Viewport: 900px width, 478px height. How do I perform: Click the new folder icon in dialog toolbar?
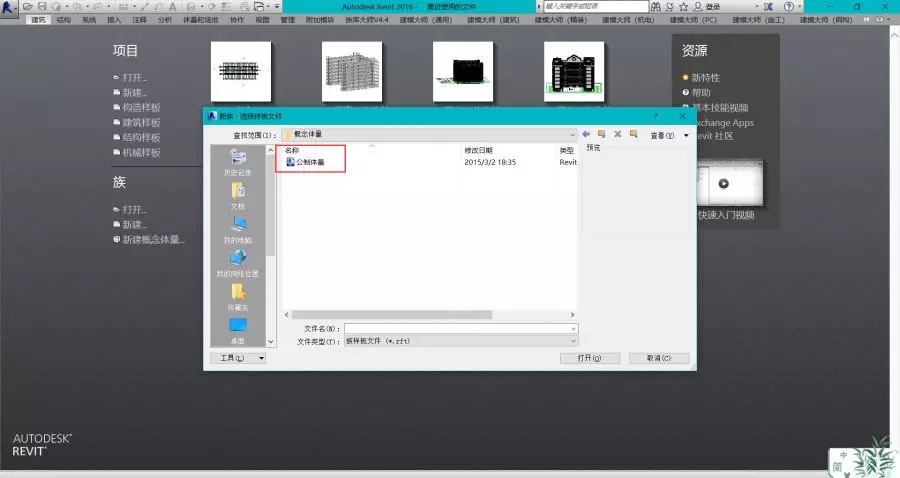coord(634,134)
